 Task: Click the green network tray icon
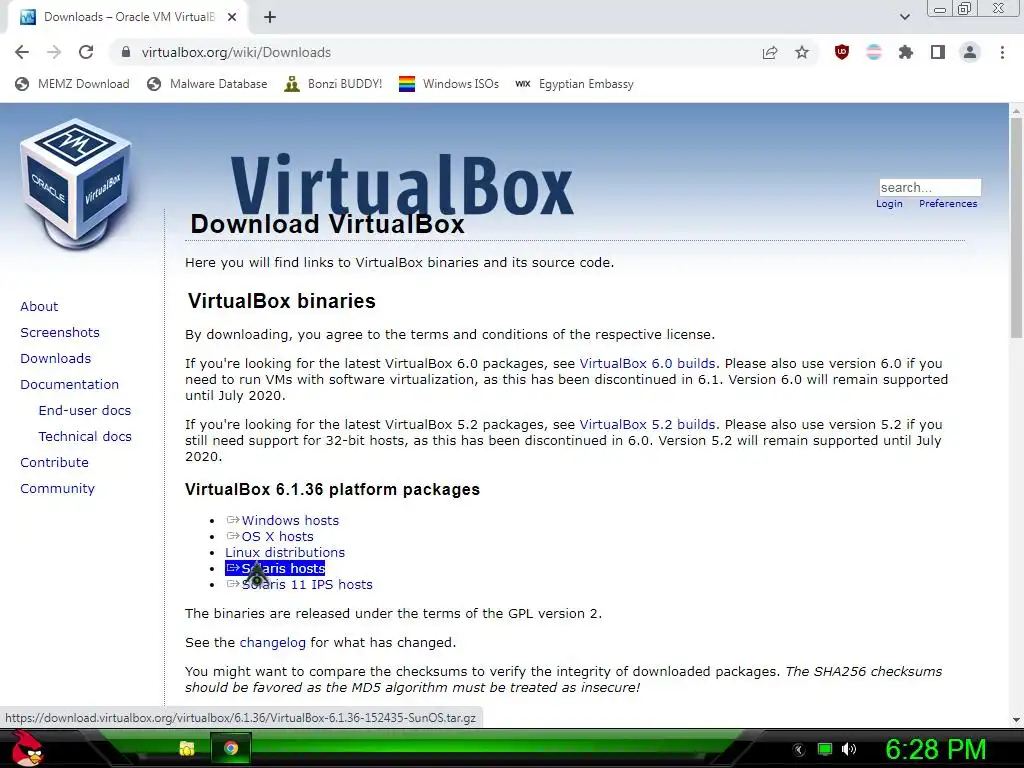coord(825,749)
